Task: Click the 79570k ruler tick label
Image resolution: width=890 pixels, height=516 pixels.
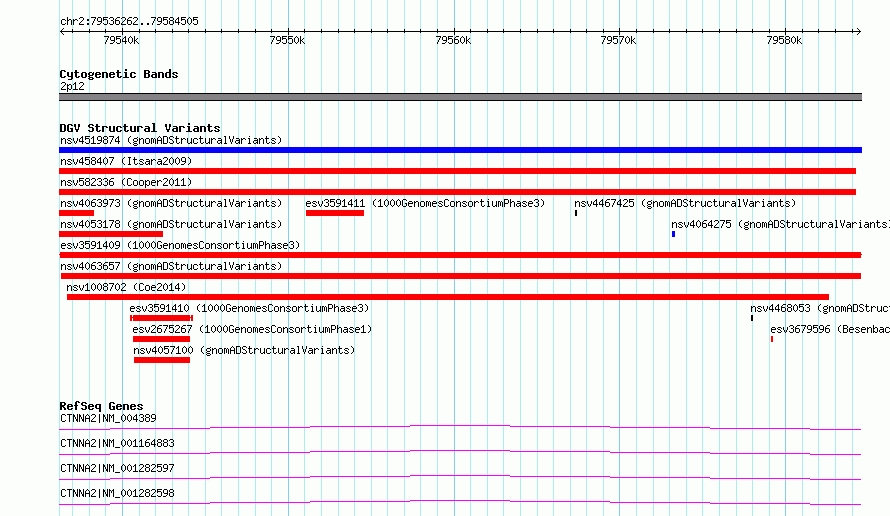Action: pyautogui.click(x=618, y=40)
